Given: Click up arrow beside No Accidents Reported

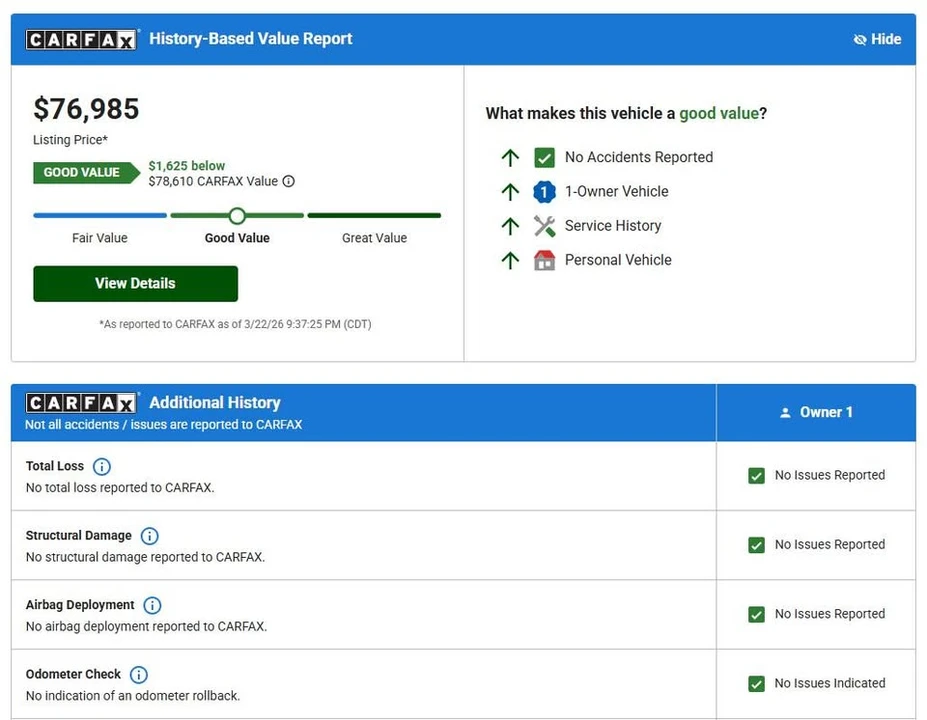Looking at the screenshot, I should point(510,158).
